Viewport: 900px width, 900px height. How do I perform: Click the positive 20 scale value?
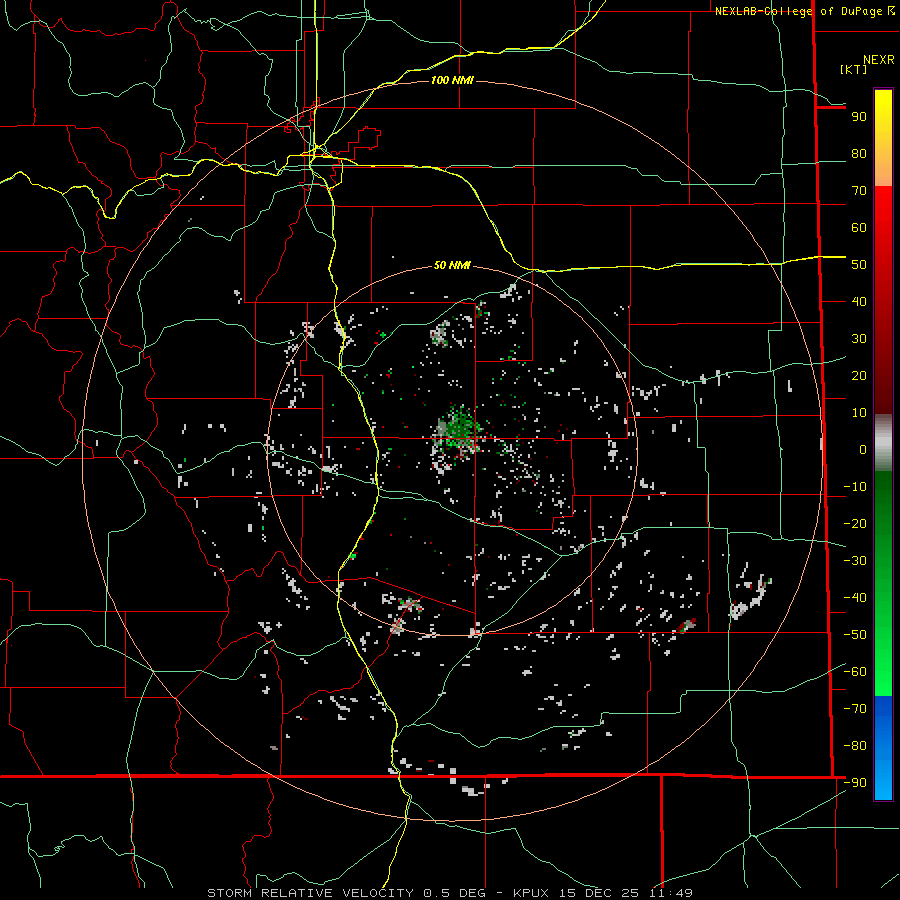point(859,376)
